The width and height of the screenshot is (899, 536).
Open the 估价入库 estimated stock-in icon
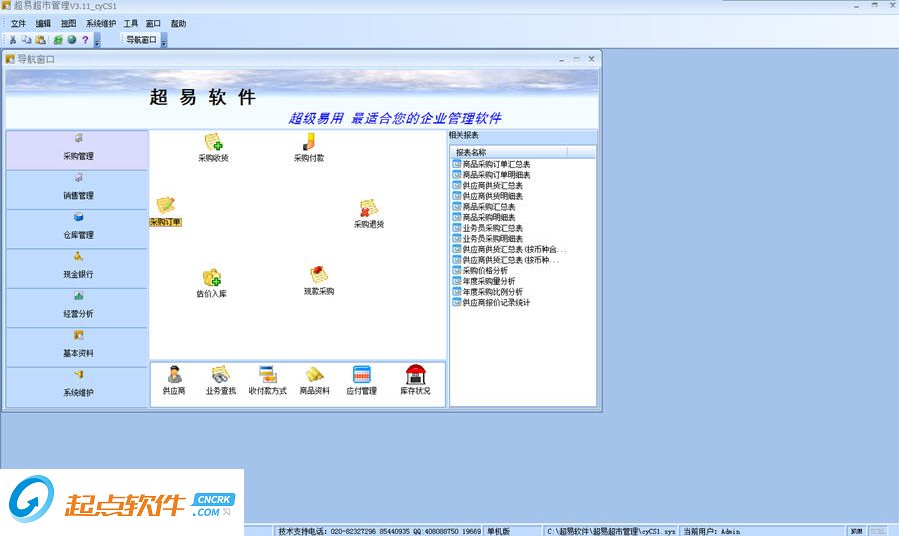212,283
